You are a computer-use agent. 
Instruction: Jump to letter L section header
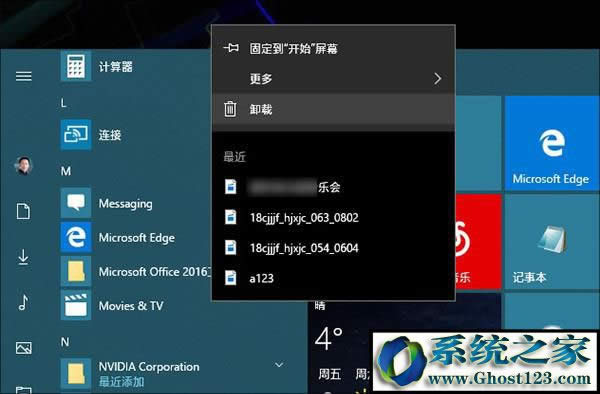[64, 103]
